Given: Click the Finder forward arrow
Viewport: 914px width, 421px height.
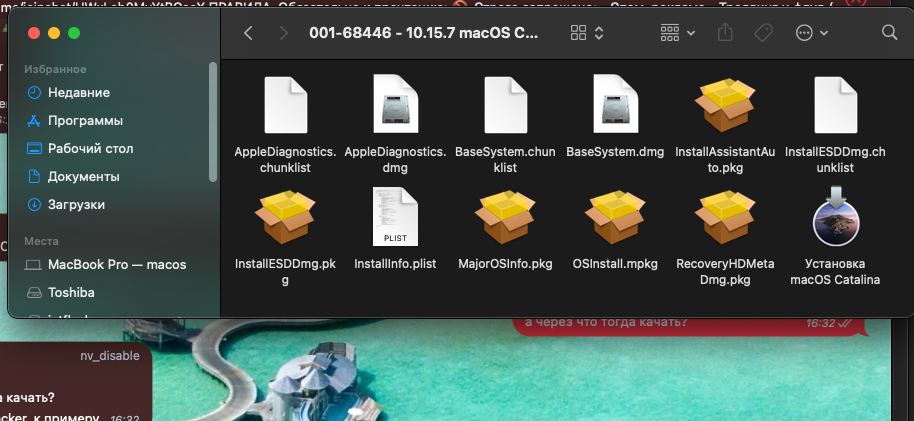Looking at the screenshot, I should (x=284, y=33).
